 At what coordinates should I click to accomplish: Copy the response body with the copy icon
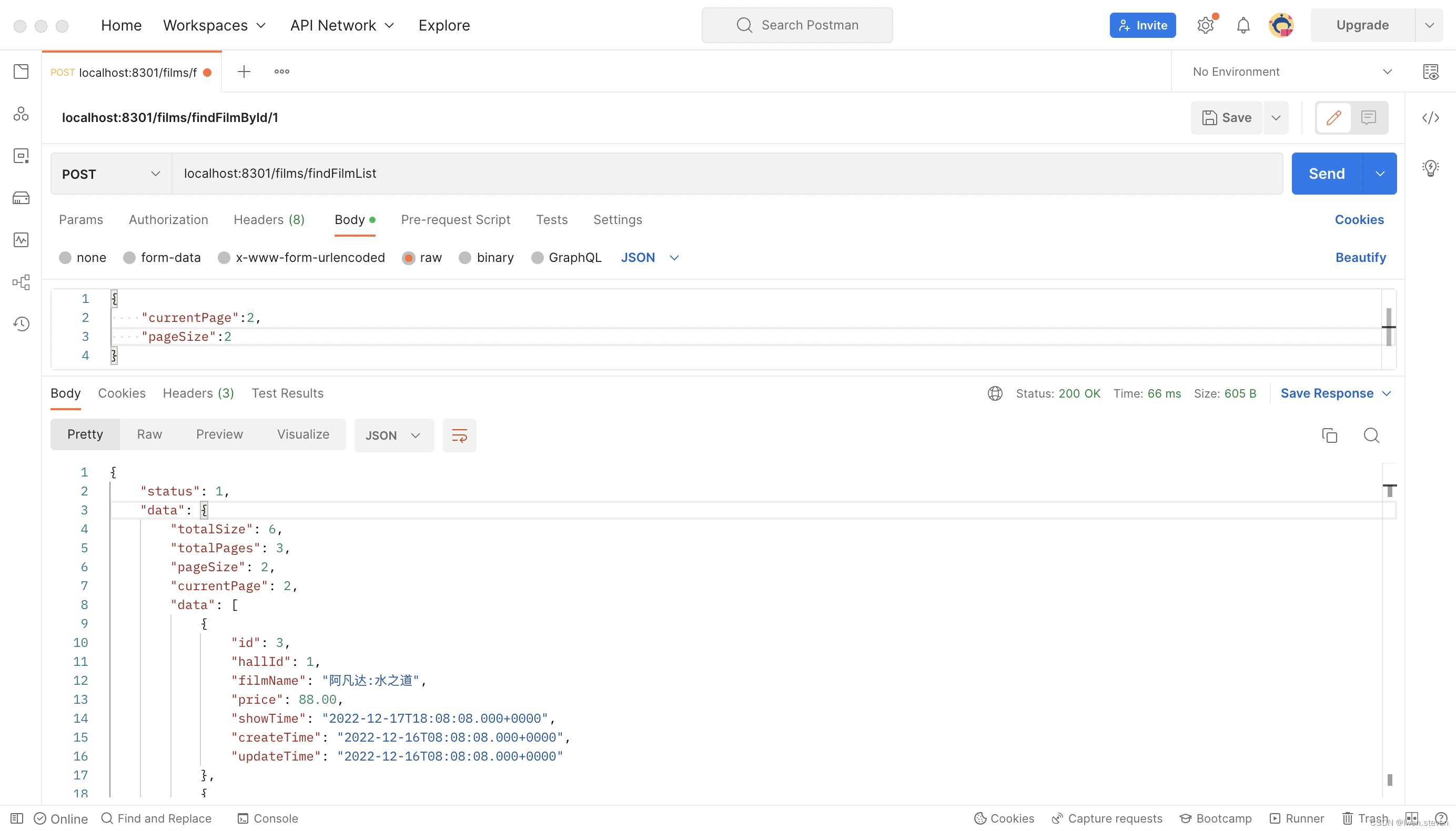click(x=1329, y=435)
